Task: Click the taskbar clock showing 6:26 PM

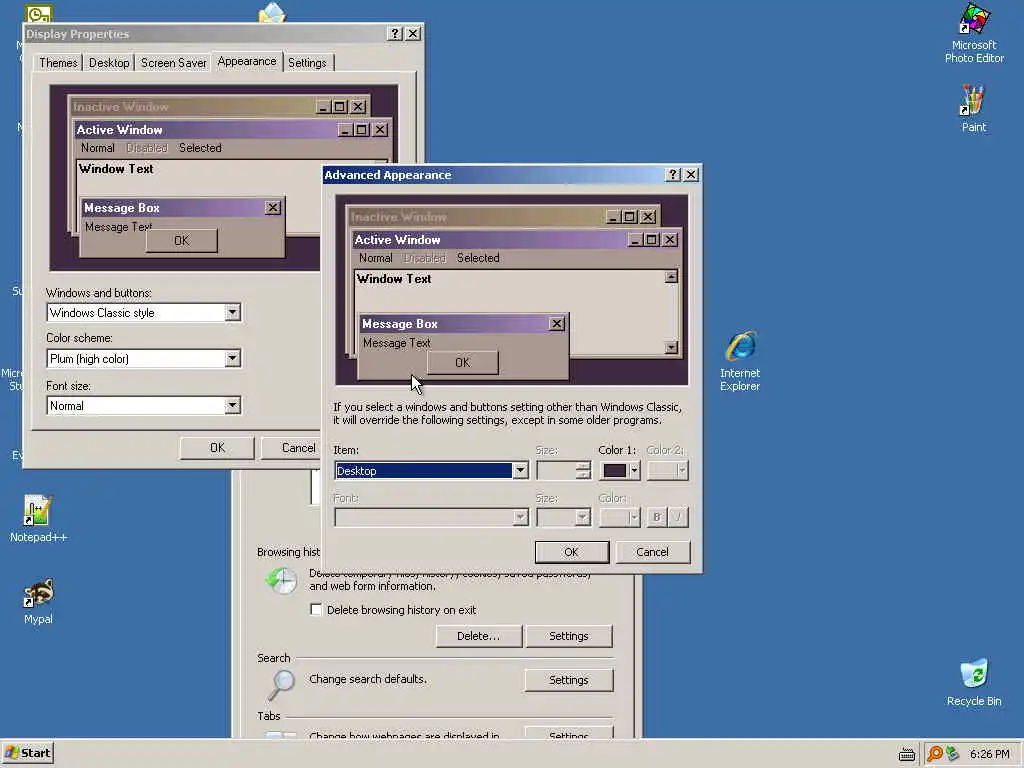Action: coord(989,754)
